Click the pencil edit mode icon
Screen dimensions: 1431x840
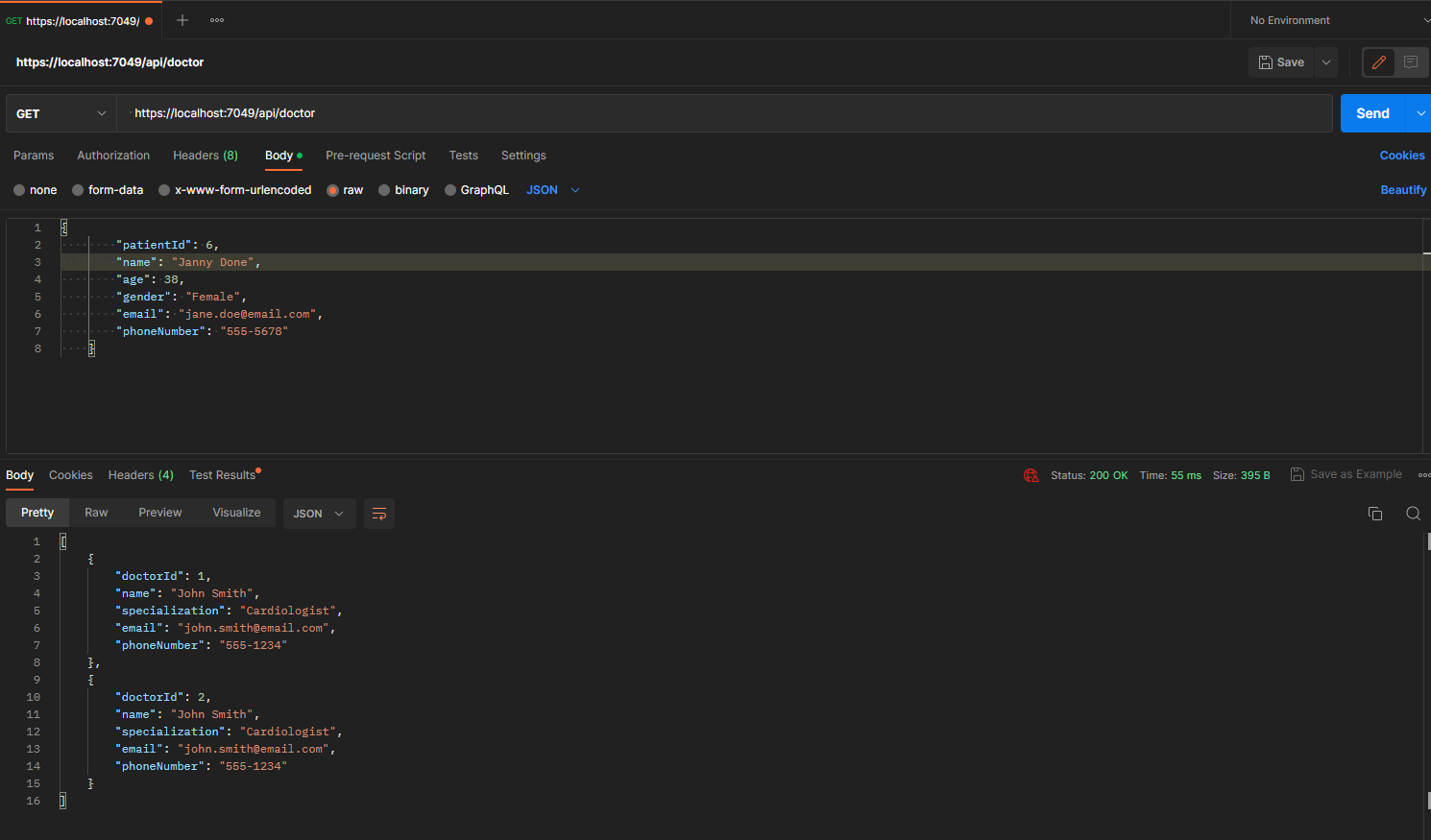point(1379,62)
